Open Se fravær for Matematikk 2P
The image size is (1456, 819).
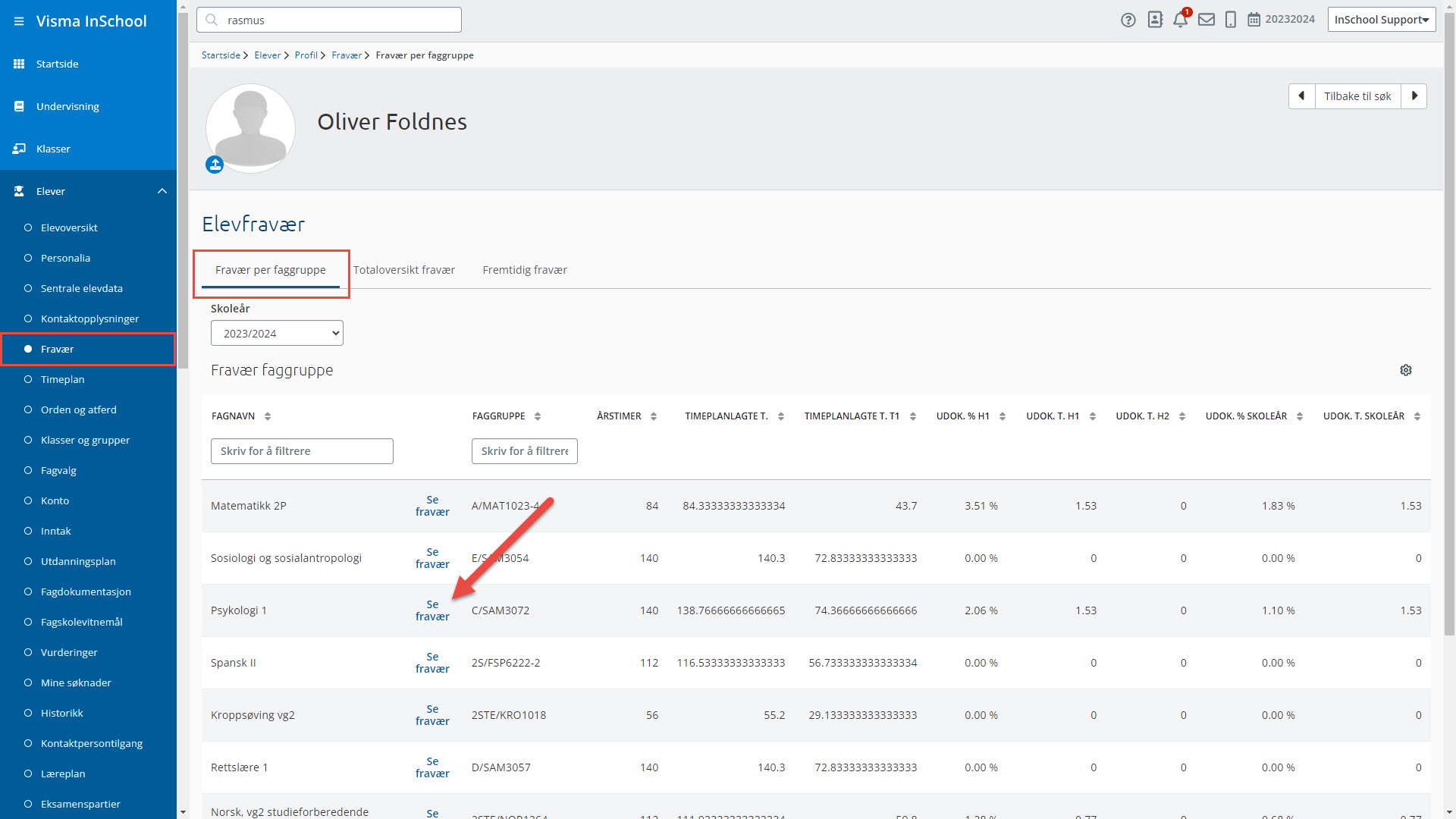[432, 506]
